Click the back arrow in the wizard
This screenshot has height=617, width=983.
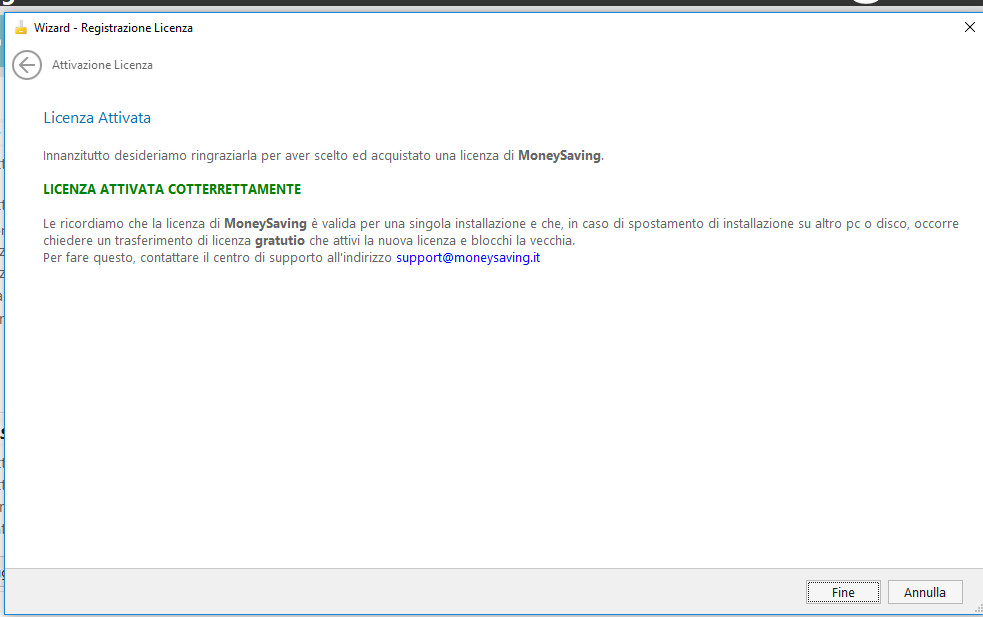(27, 65)
